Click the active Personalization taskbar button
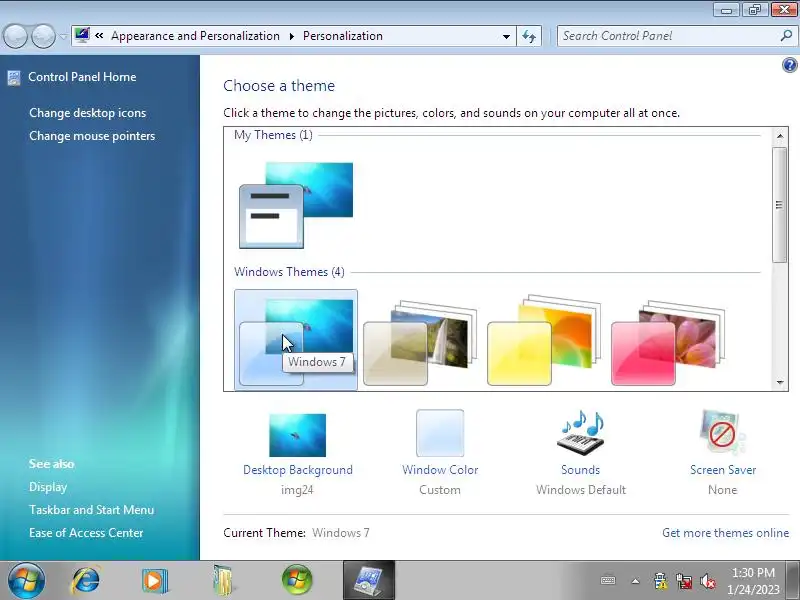Viewport: 800px width, 600px height. (369, 580)
